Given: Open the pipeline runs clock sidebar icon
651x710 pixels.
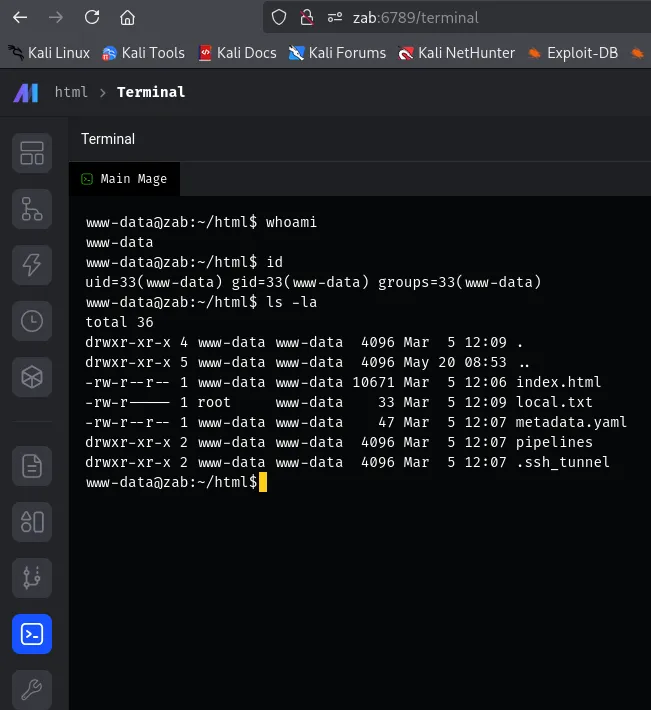Looking at the screenshot, I should pos(32,321).
